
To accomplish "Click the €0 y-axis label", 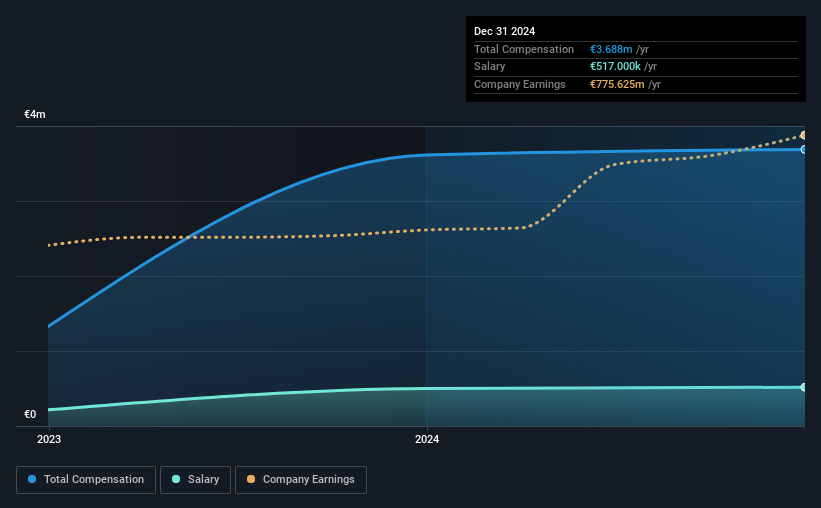I will (x=30, y=414).
